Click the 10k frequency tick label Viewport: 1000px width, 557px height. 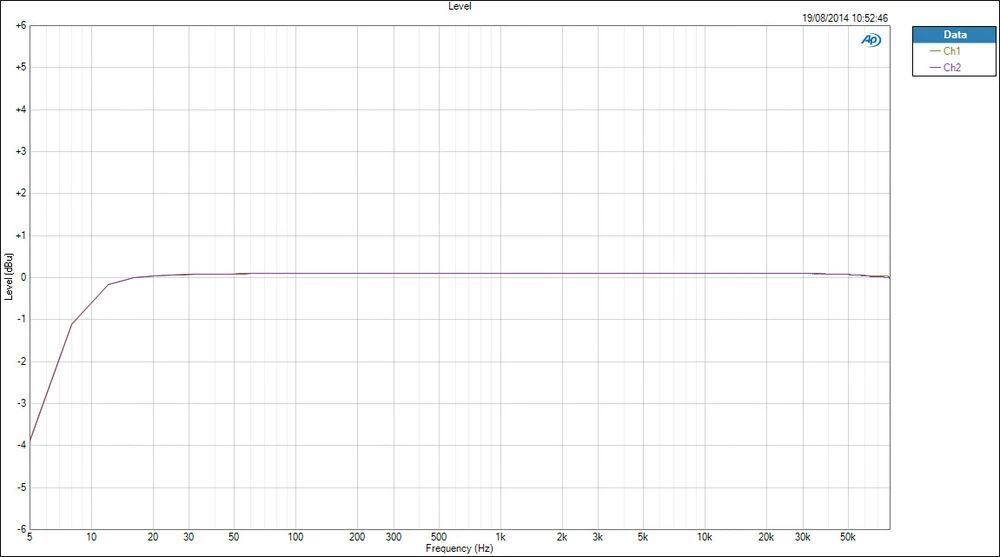(x=705, y=537)
